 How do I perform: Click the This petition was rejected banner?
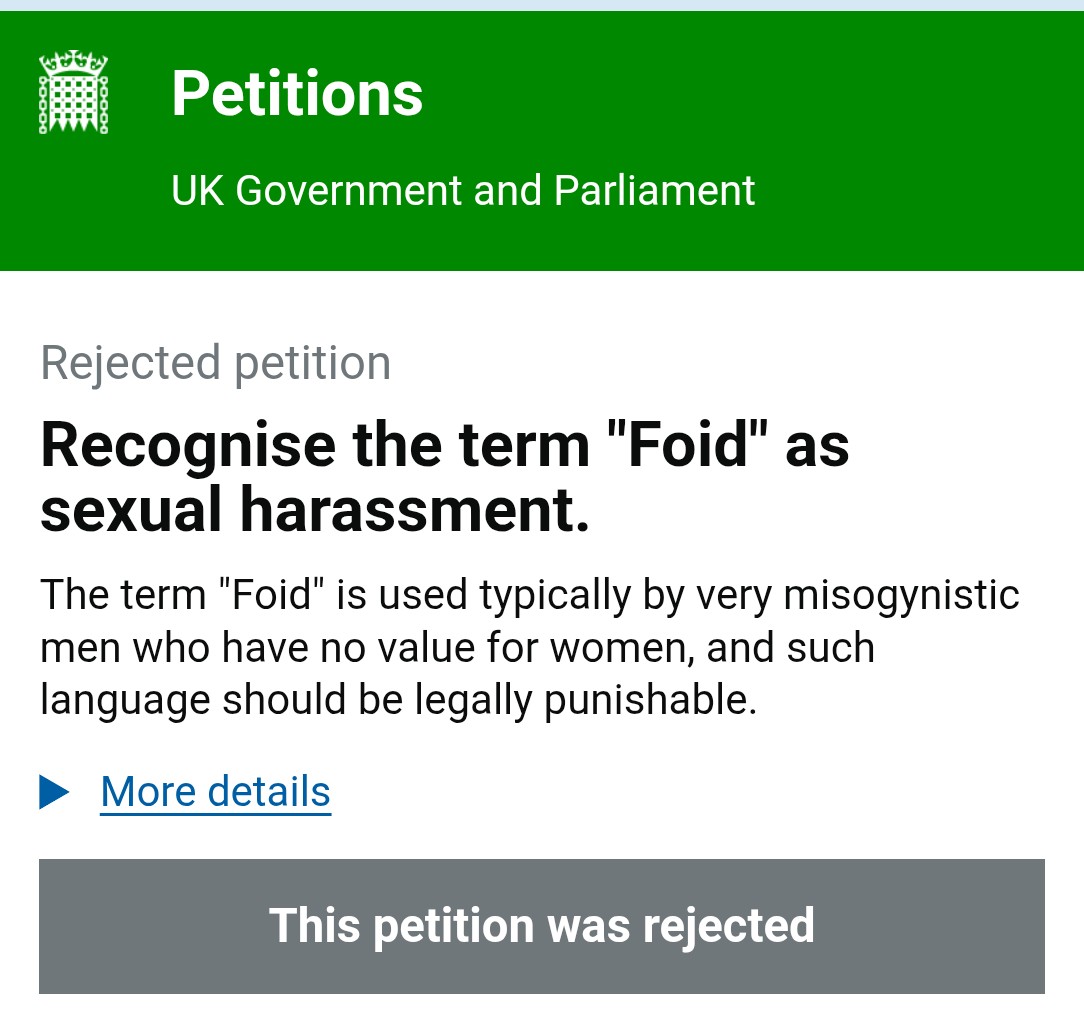pyautogui.click(x=541, y=927)
